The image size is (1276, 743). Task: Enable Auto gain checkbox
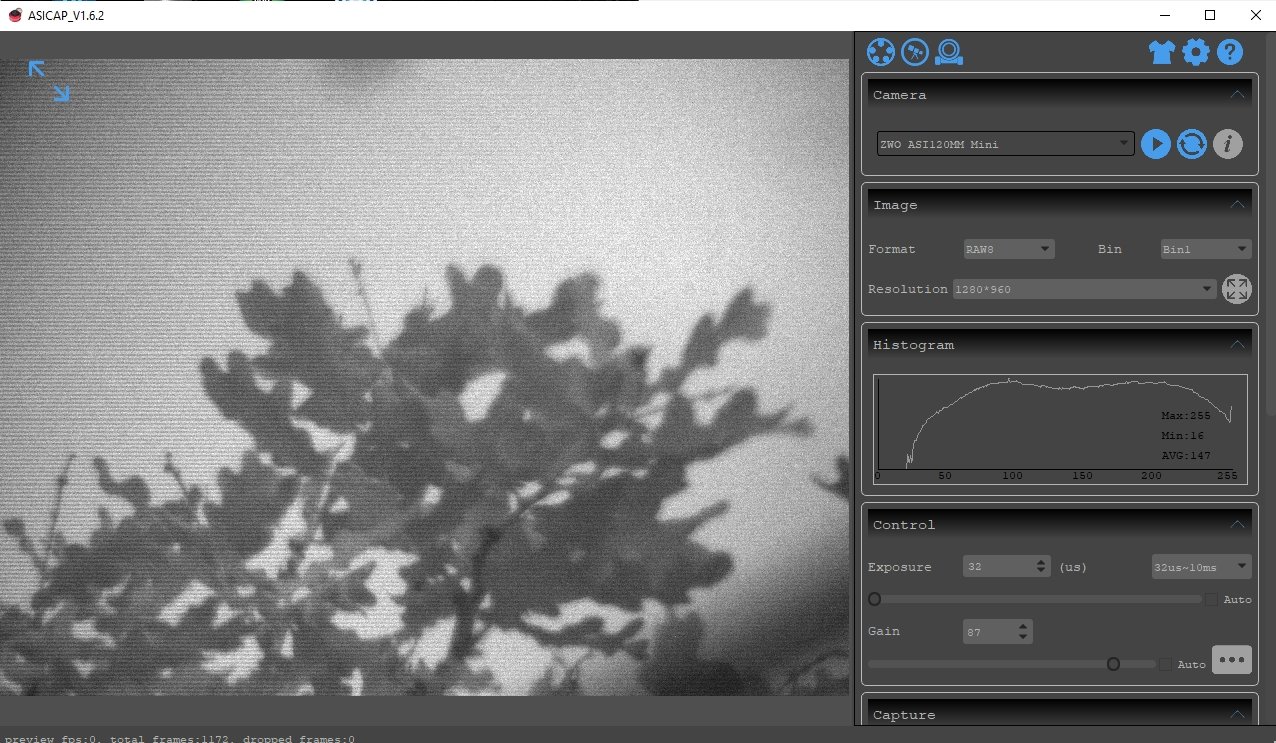click(x=1165, y=664)
